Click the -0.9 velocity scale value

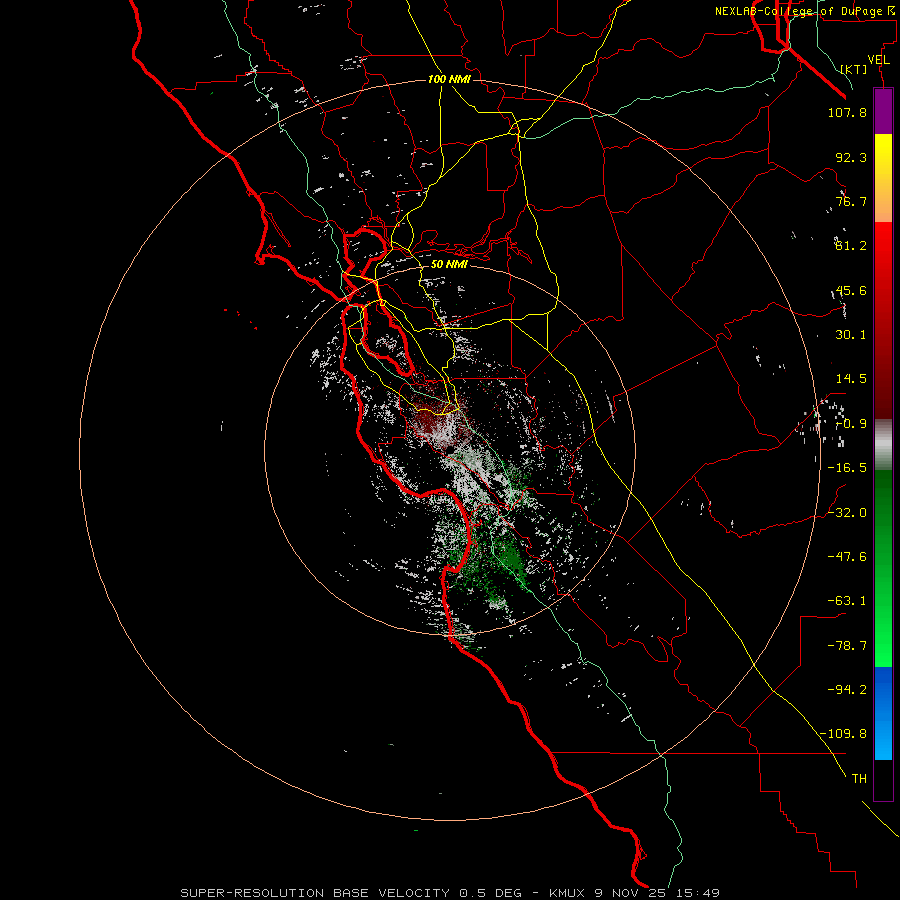pyautogui.click(x=851, y=424)
